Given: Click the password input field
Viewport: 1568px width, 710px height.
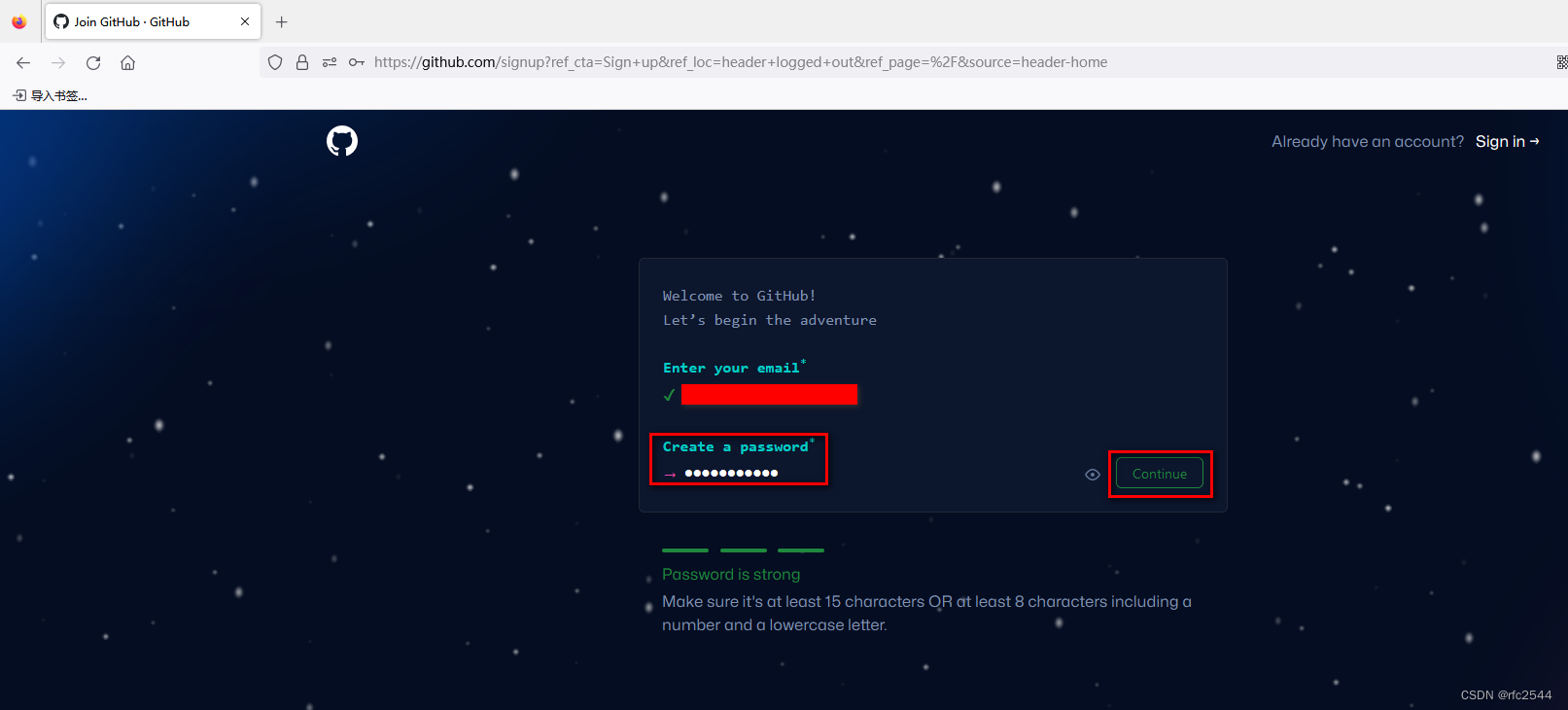Looking at the screenshot, I should pos(875,473).
